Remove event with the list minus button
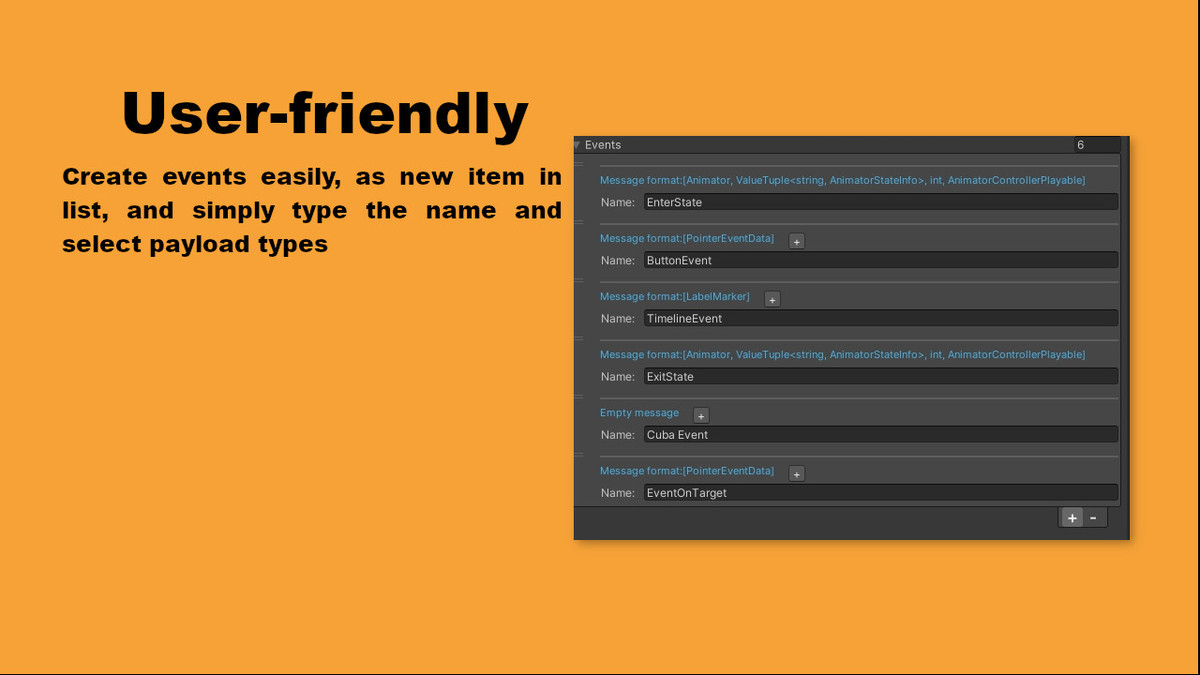The height and width of the screenshot is (675, 1200). 1094,517
